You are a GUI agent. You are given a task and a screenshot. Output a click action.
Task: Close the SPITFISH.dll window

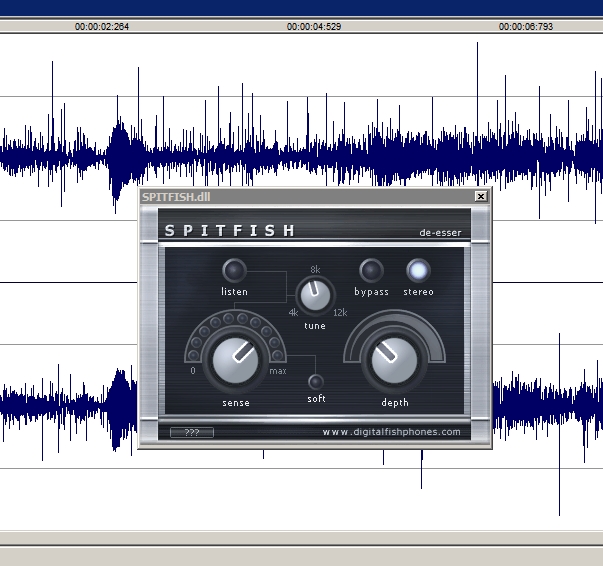[481, 196]
